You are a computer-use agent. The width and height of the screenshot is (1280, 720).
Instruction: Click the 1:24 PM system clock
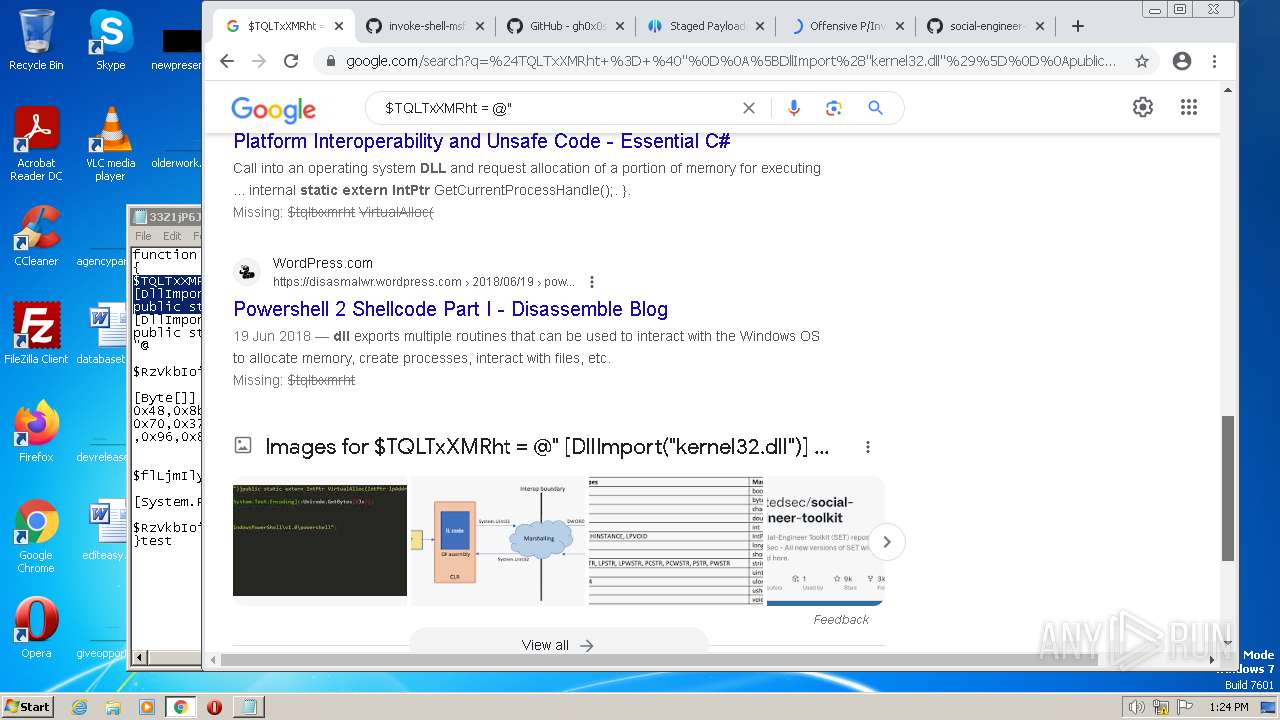point(1228,707)
